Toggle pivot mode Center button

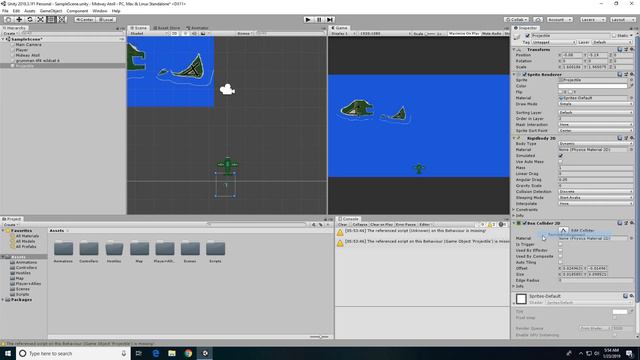click(x=85, y=20)
